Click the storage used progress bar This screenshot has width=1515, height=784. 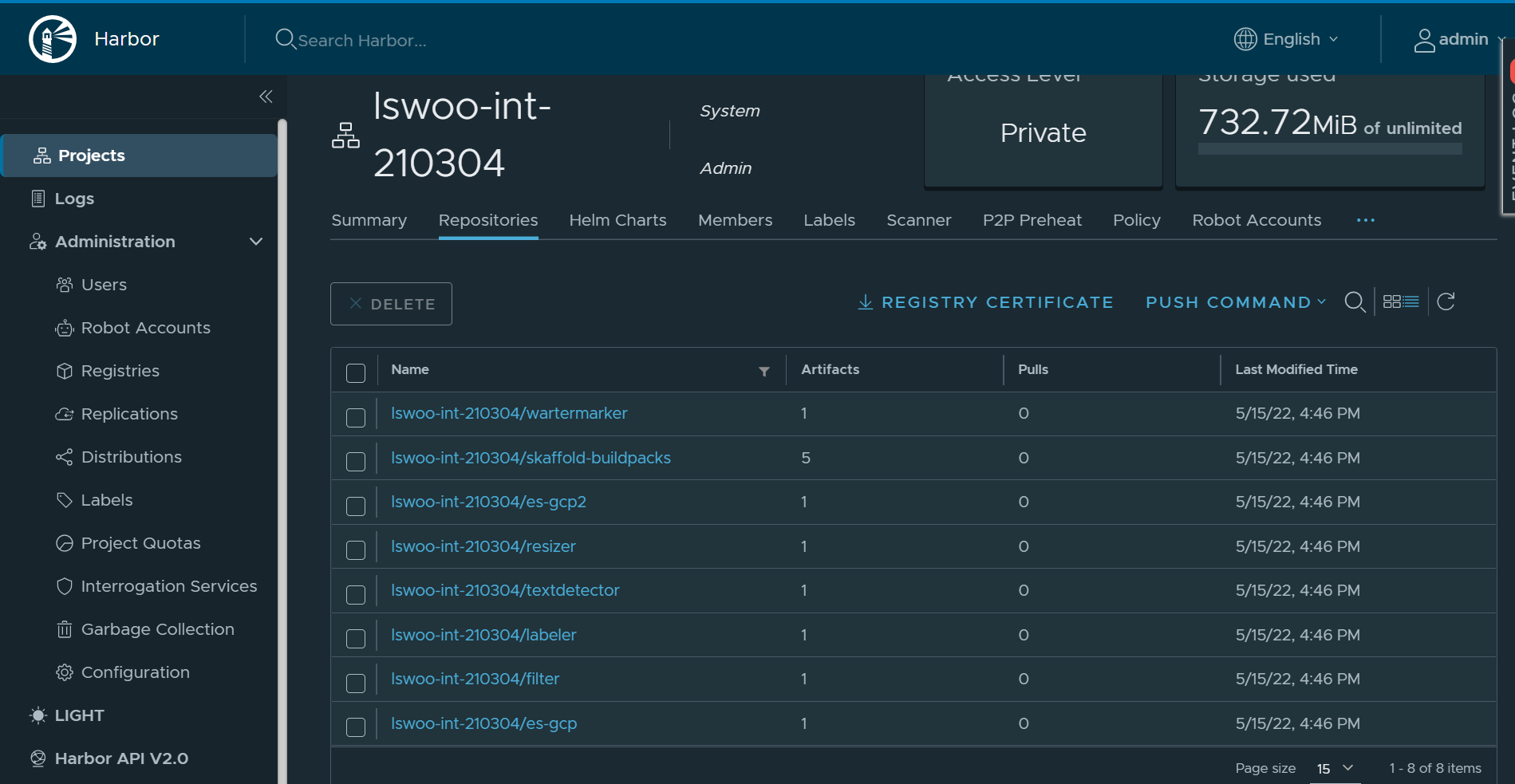pos(1330,149)
